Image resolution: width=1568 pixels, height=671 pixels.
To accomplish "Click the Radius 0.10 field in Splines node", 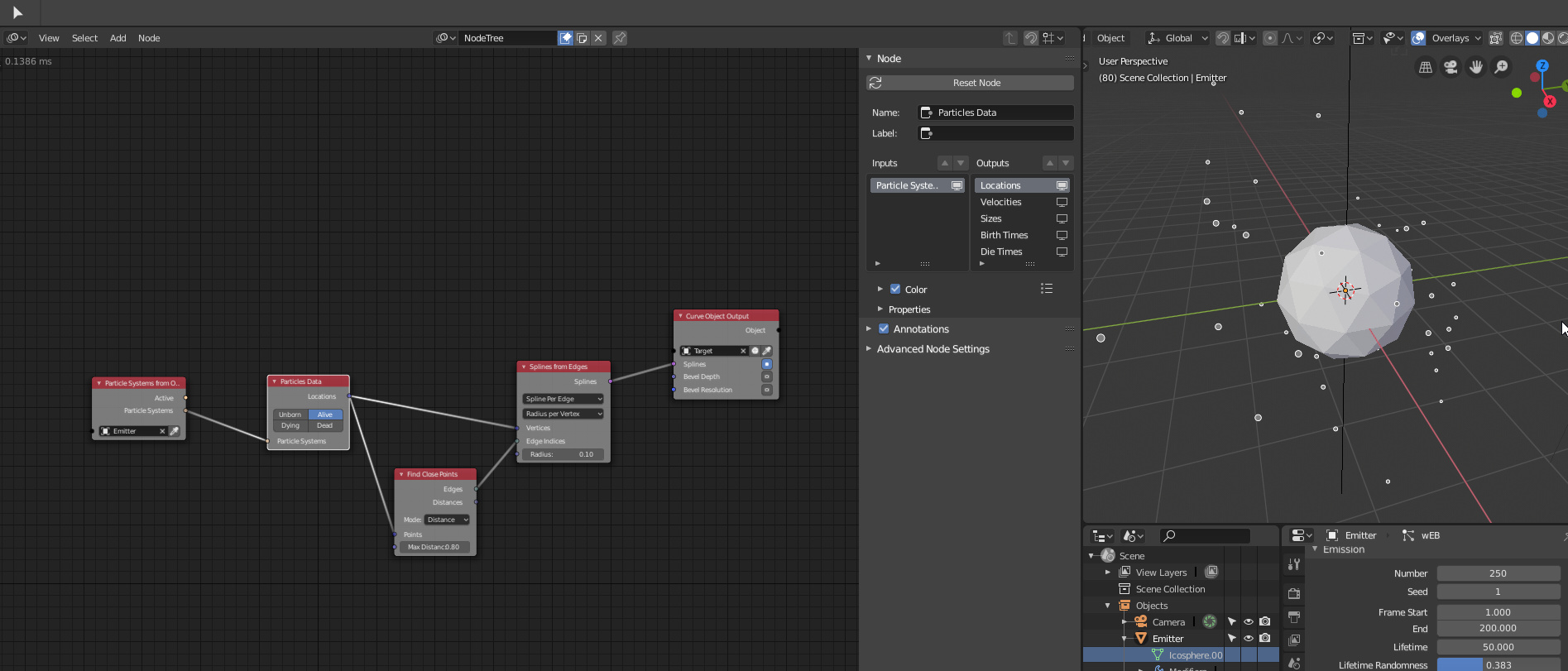I will click(x=563, y=454).
